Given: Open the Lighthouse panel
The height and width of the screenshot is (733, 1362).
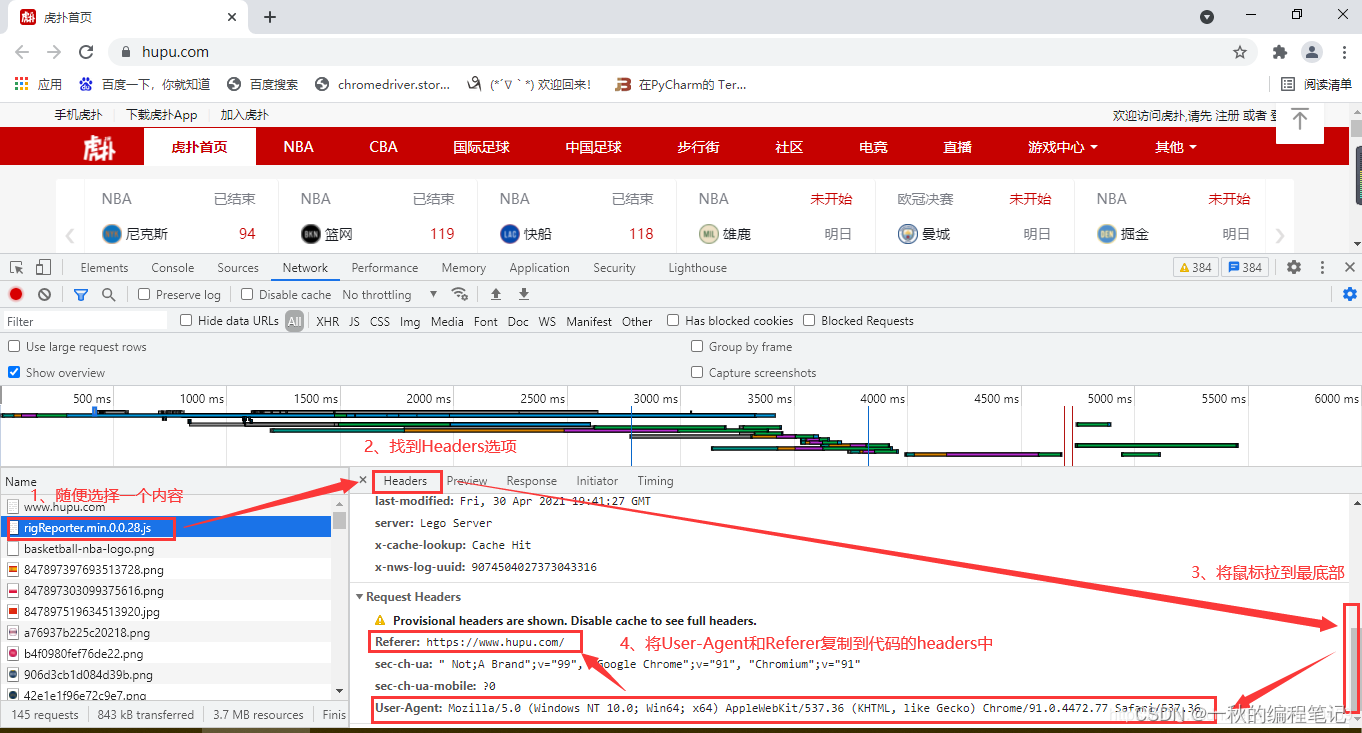Looking at the screenshot, I should coord(697,267).
